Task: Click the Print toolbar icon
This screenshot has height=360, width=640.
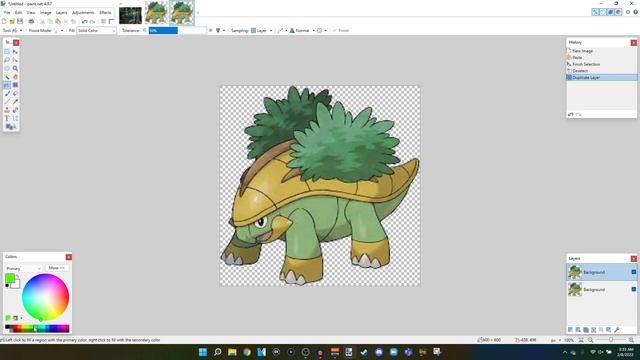Action: (31, 21)
